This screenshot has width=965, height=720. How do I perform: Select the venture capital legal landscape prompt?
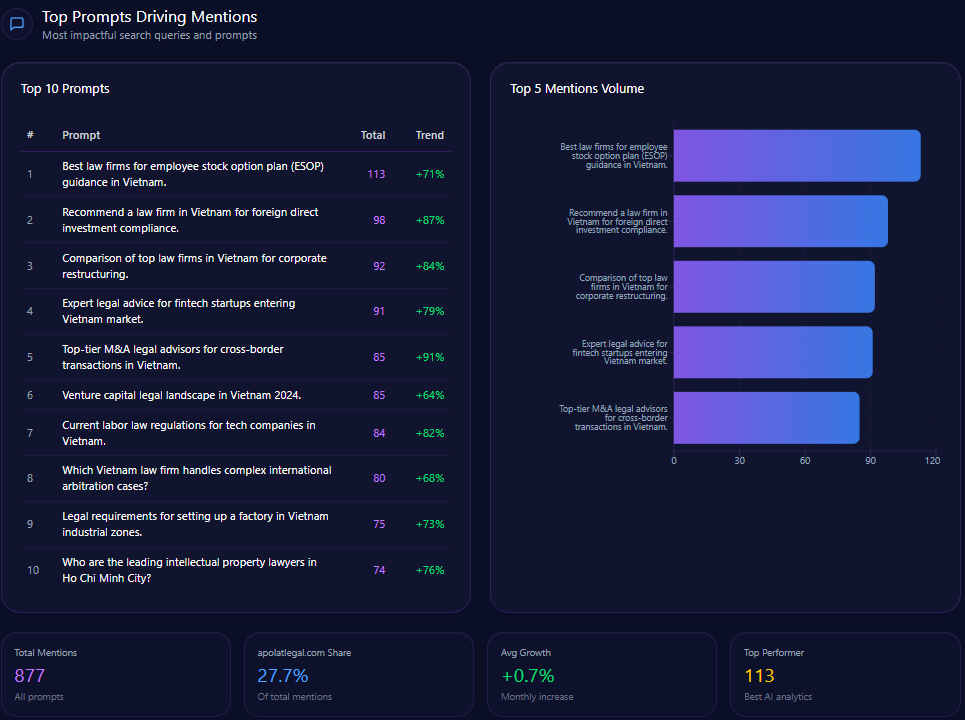coord(181,395)
